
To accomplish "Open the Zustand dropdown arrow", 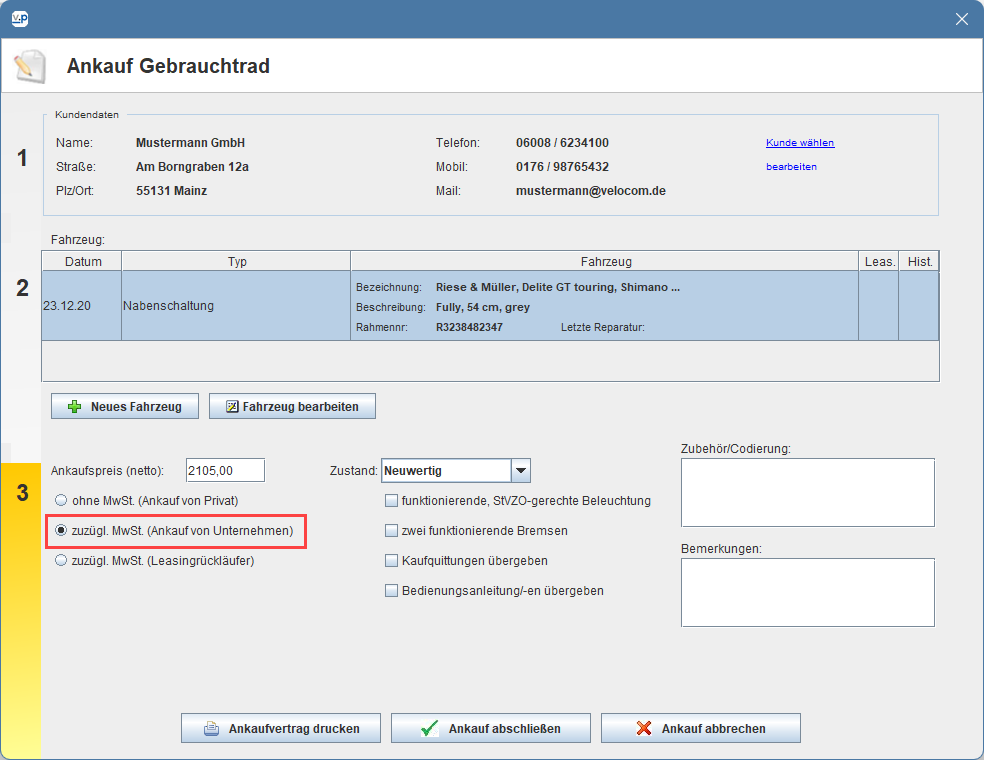I will pyautogui.click(x=521, y=471).
